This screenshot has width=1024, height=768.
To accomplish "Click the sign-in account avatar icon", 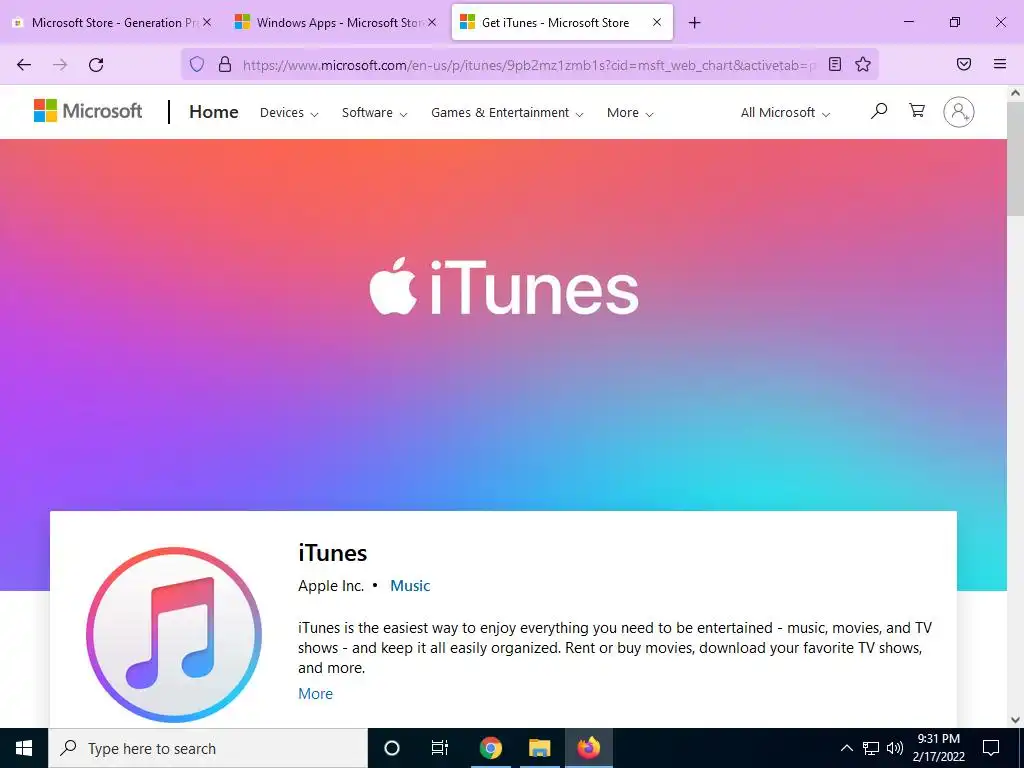I will pos(959,112).
